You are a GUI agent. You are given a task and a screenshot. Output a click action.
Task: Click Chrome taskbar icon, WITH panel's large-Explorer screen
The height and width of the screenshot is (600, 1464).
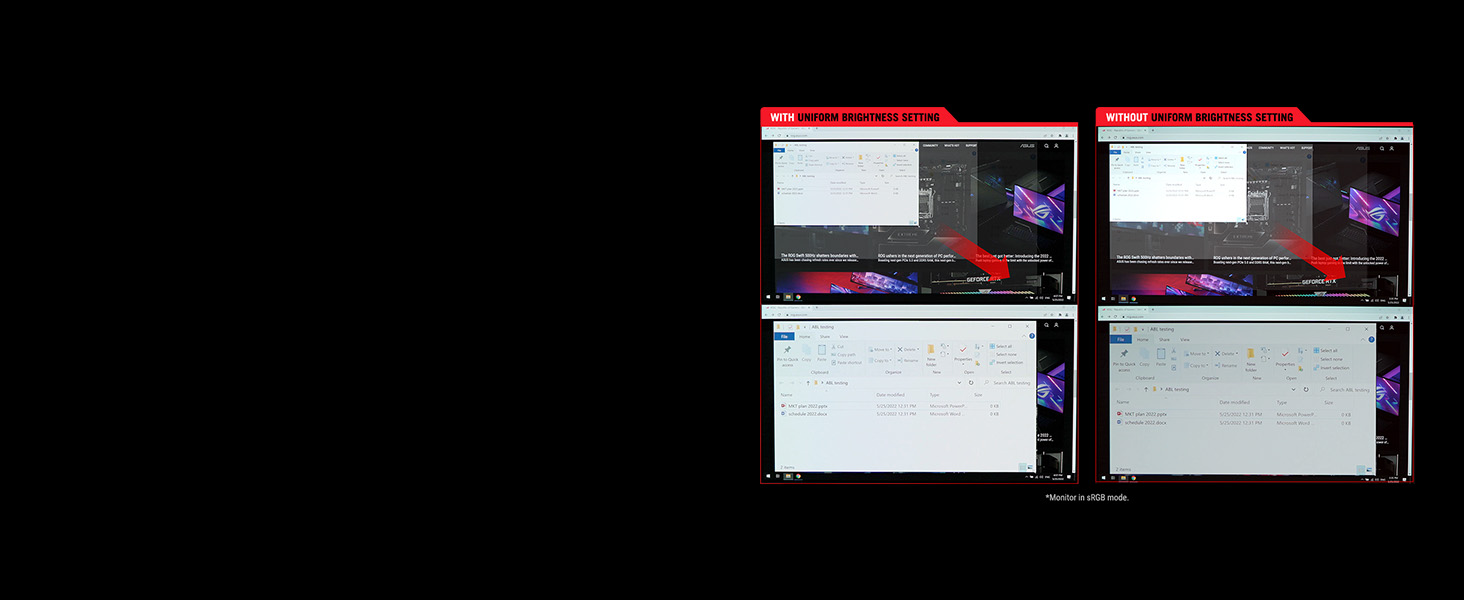(x=798, y=476)
